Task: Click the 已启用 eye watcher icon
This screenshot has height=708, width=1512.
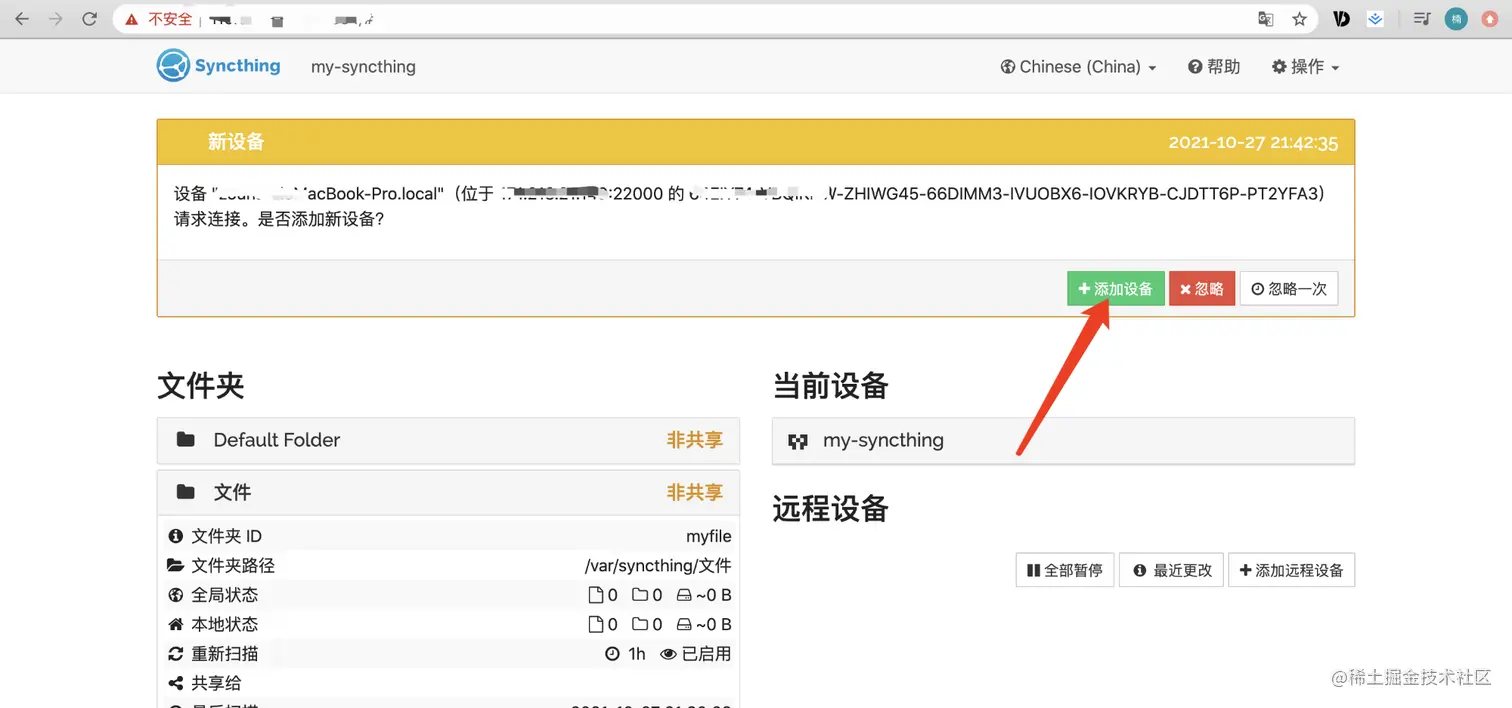Action: click(x=668, y=654)
